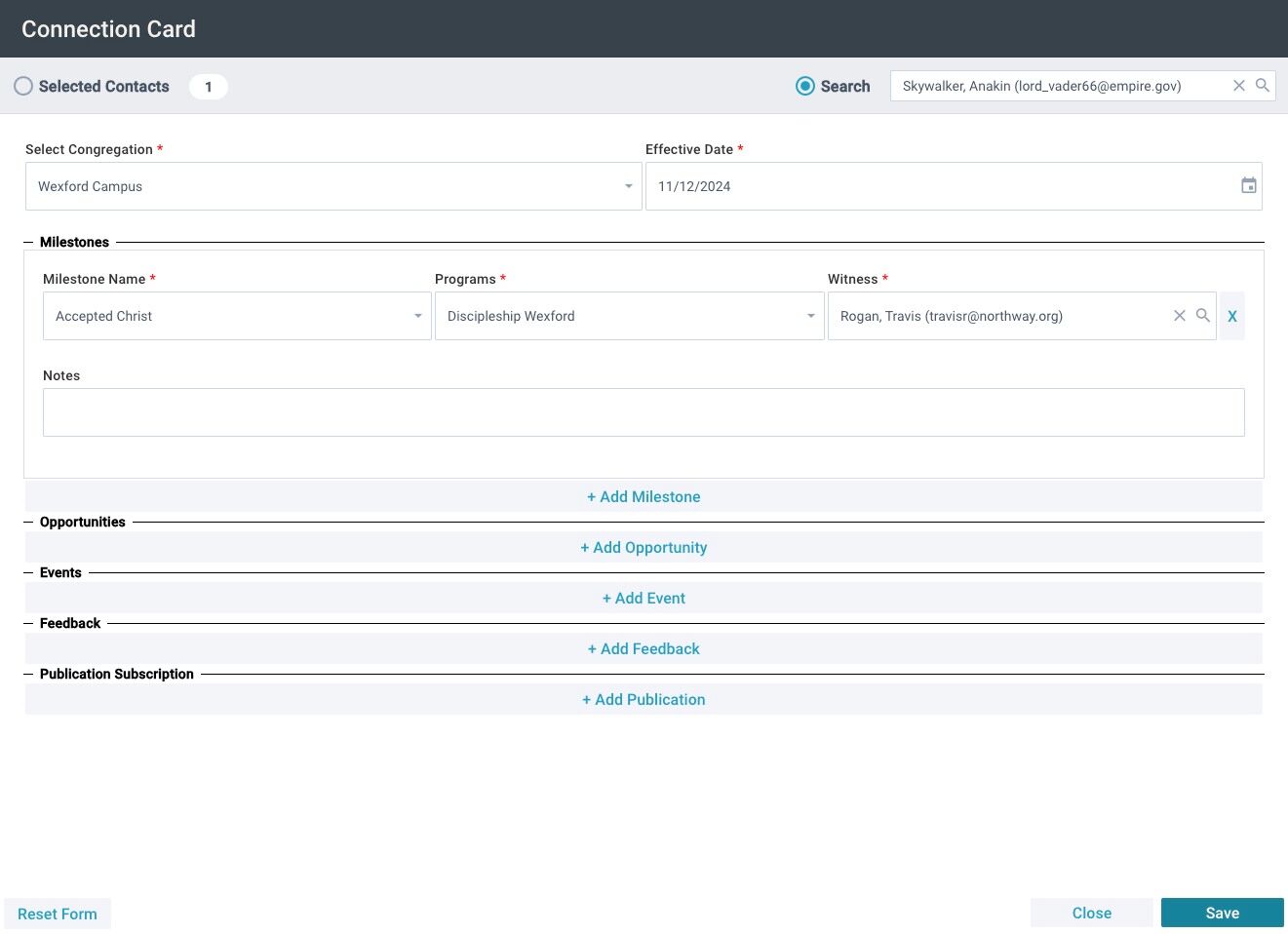Open the Milestone Name dropdown
This screenshot has width=1288, height=934.
pos(237,316)
